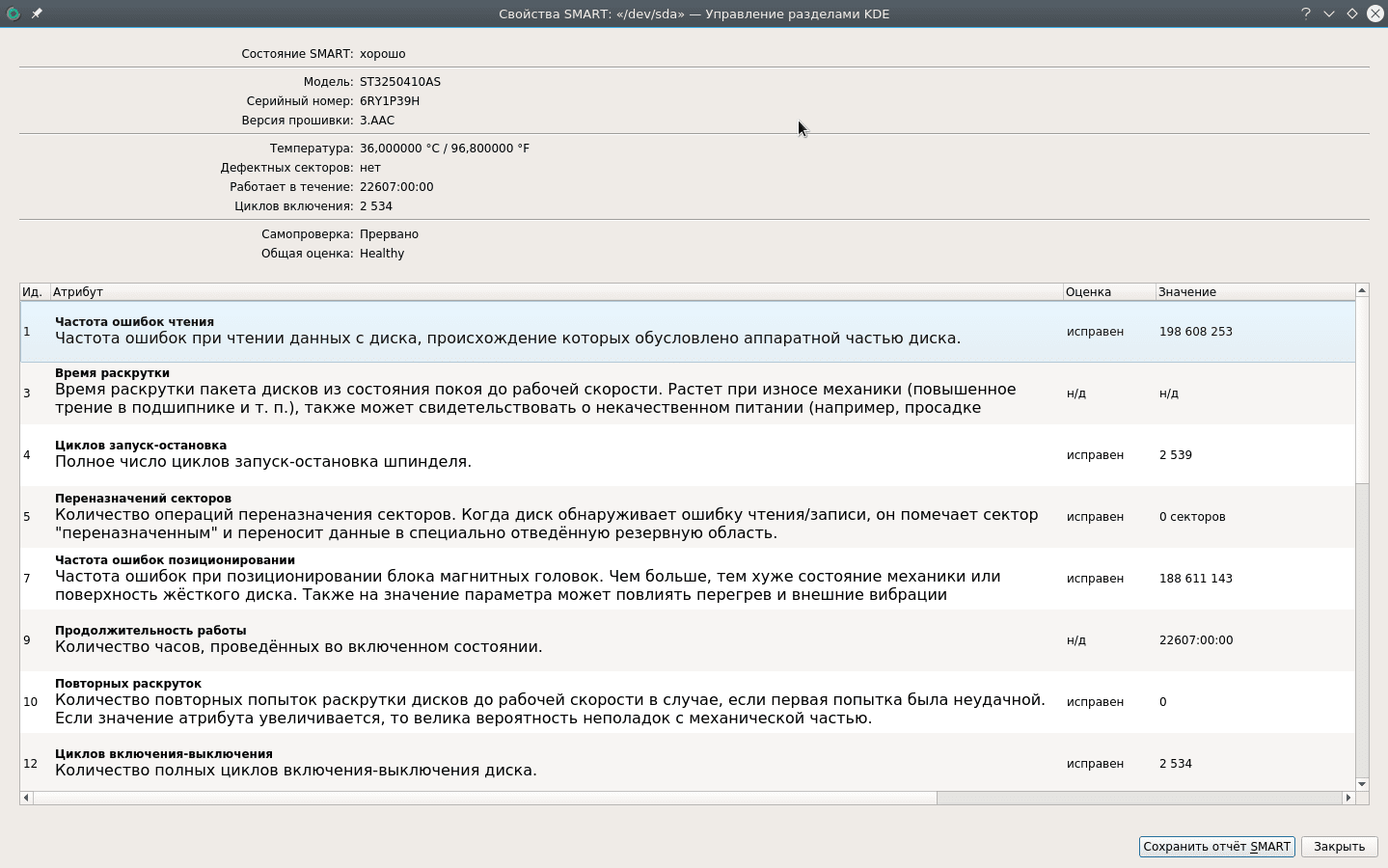
Task: Maximize window using the diamond icon
Action: [x=1352, y=14]
